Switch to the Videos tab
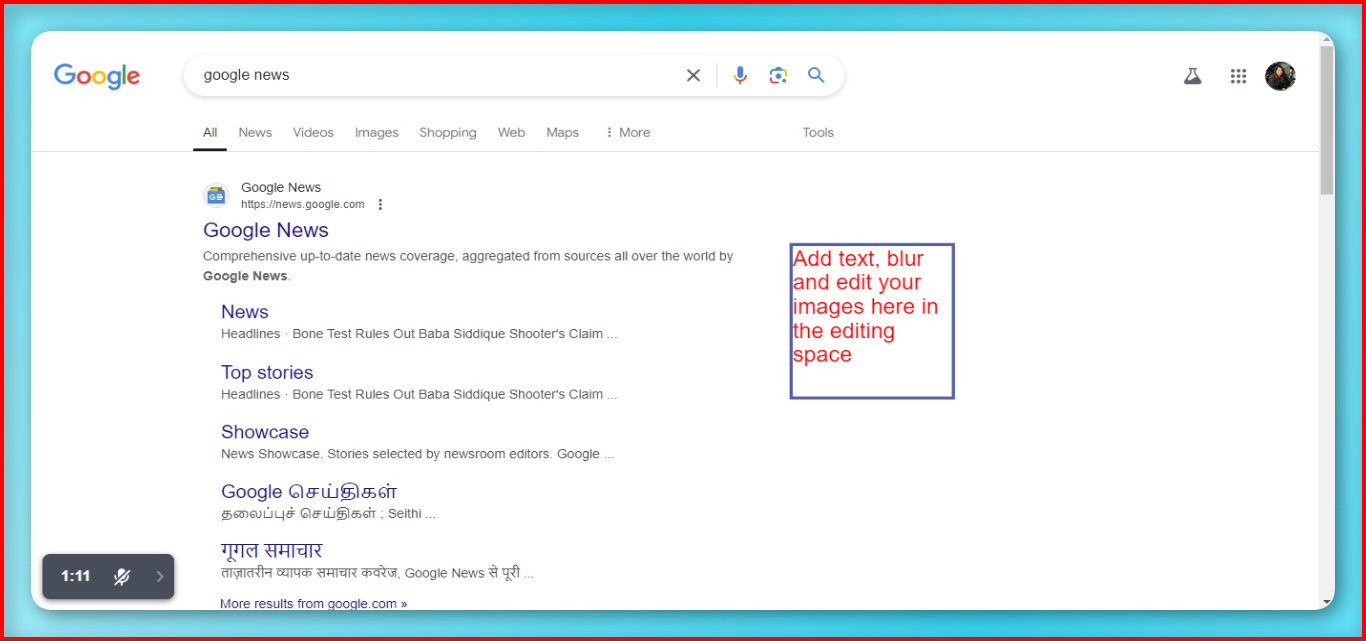Image resolution: width=1366 pixels, height=641 pixels. coord(313,132)
